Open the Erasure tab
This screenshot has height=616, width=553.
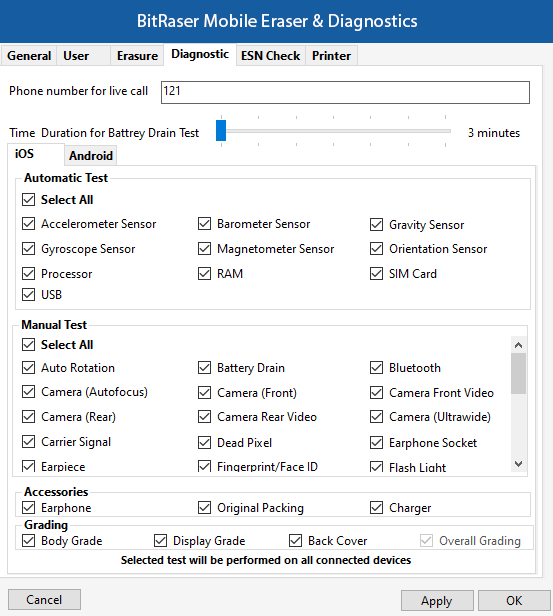point(137,55)
